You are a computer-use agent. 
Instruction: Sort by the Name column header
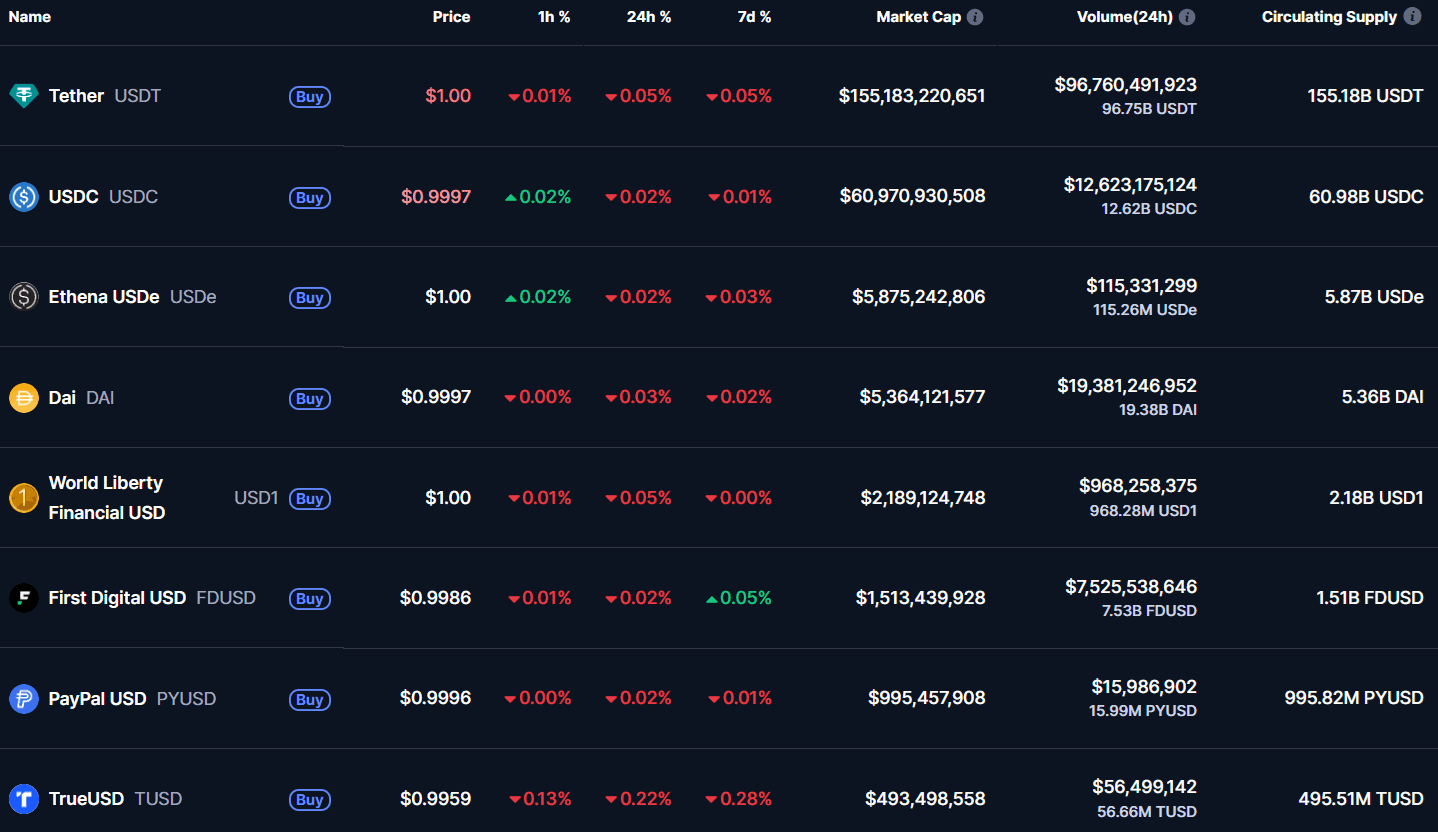click(x=29, y=17)
